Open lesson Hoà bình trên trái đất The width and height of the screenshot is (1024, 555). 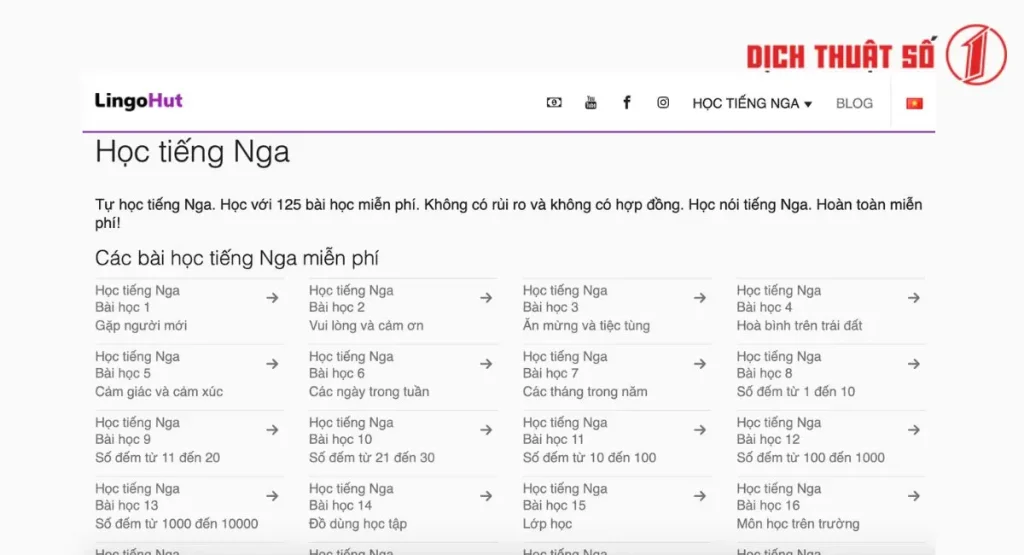[x=799, y=325]
